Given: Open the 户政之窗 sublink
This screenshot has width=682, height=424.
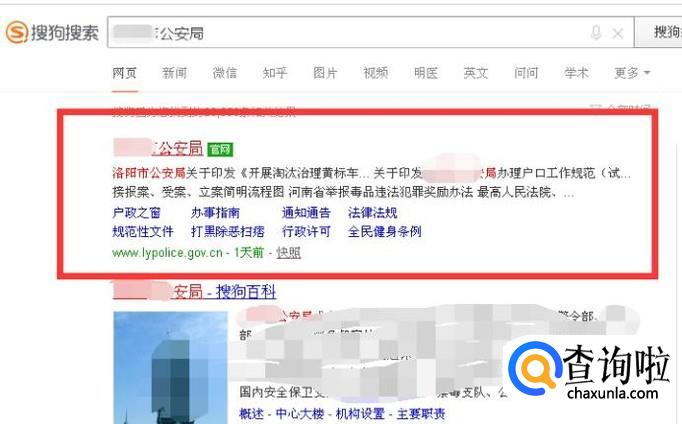Looking at the screenshot, I should 137,213.
